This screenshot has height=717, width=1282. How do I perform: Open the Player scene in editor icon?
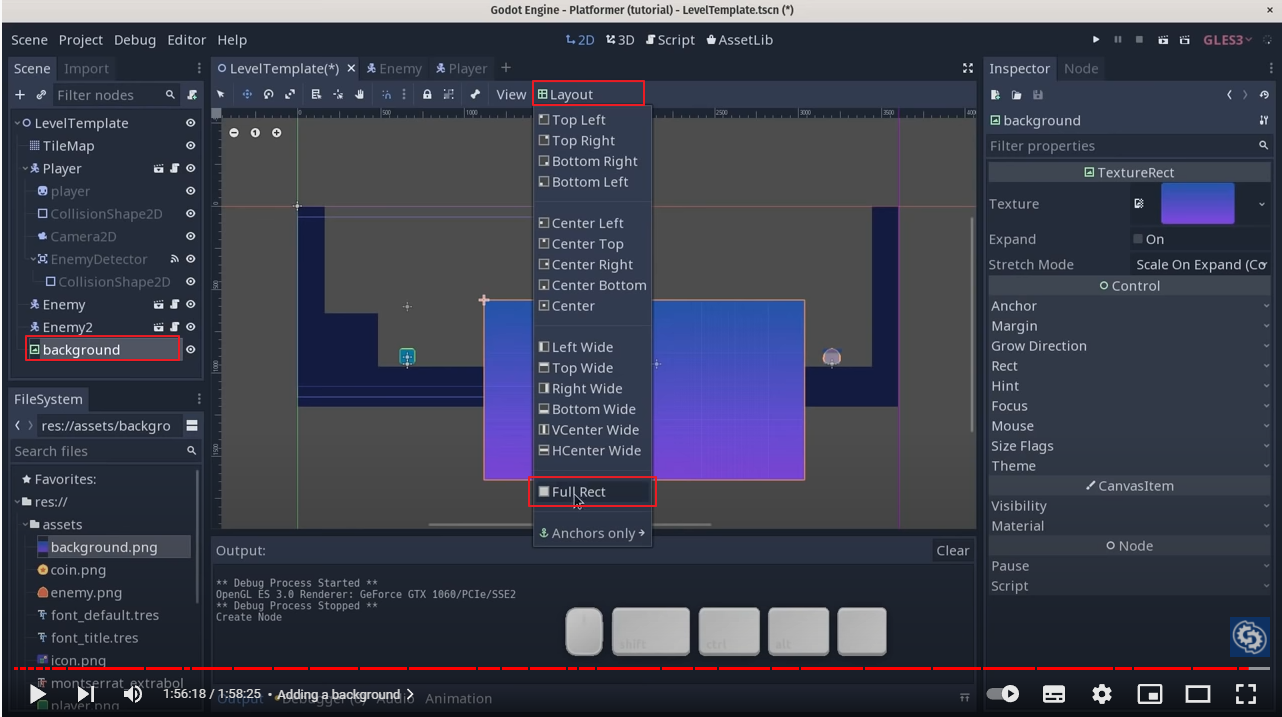158,169
